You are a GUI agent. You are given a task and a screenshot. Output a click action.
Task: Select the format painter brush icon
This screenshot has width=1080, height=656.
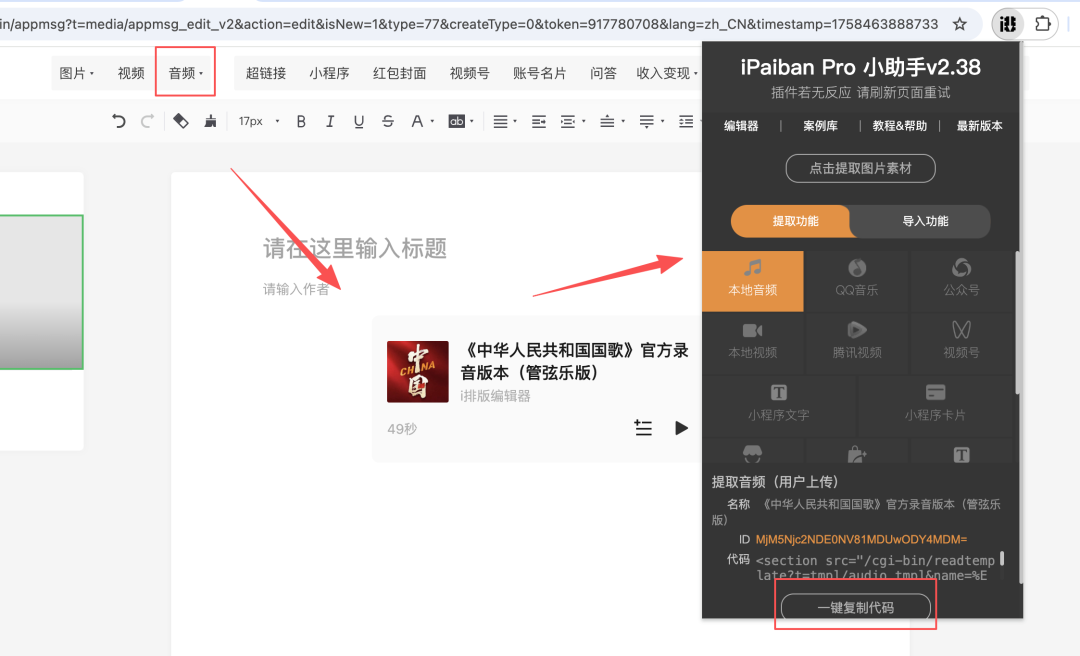[210, 121]
